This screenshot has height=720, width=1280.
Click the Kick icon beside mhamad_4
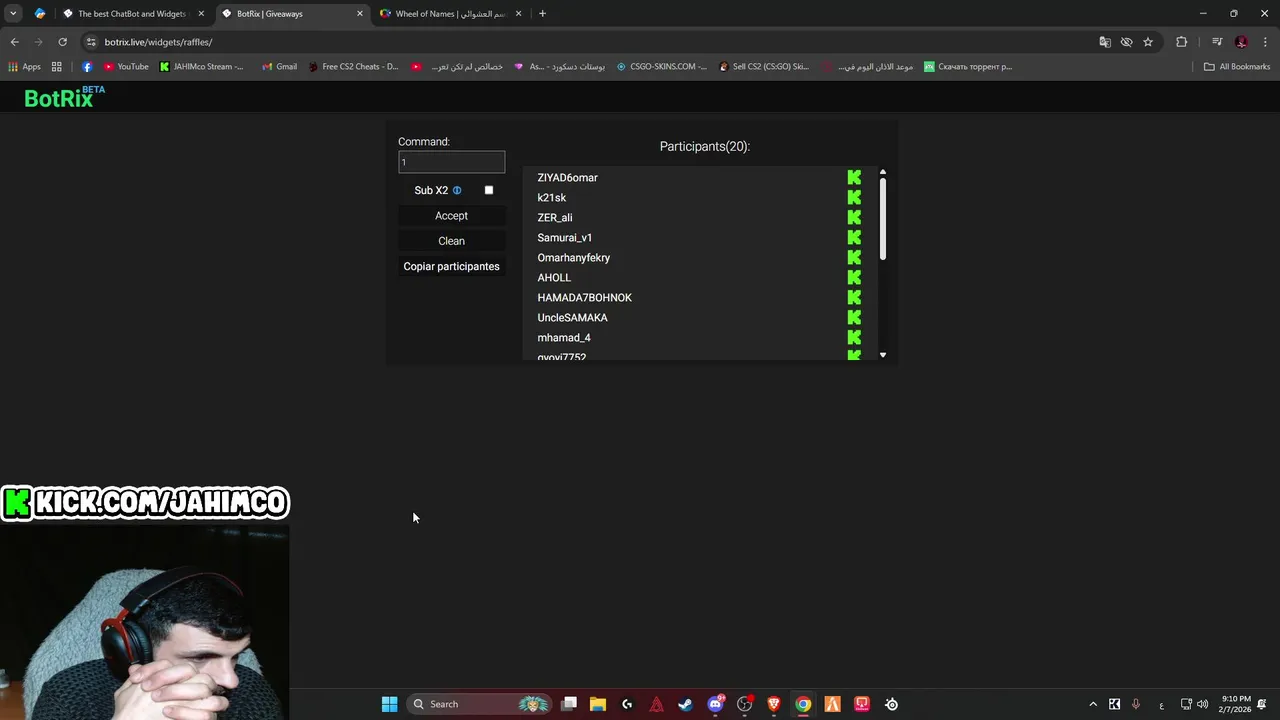[x=854, y=337]
